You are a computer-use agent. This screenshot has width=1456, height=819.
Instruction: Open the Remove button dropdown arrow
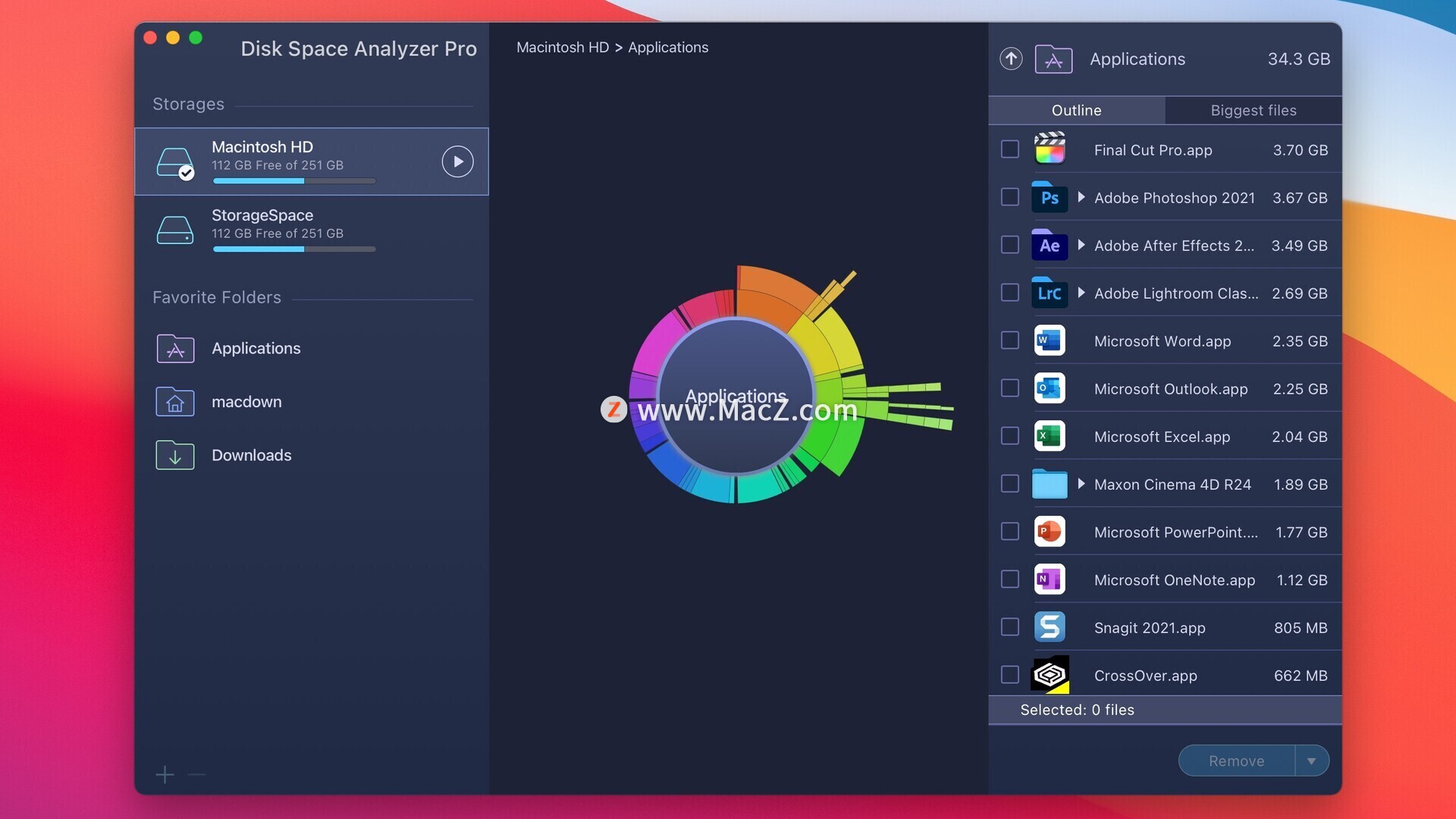tap(1312, 761)
